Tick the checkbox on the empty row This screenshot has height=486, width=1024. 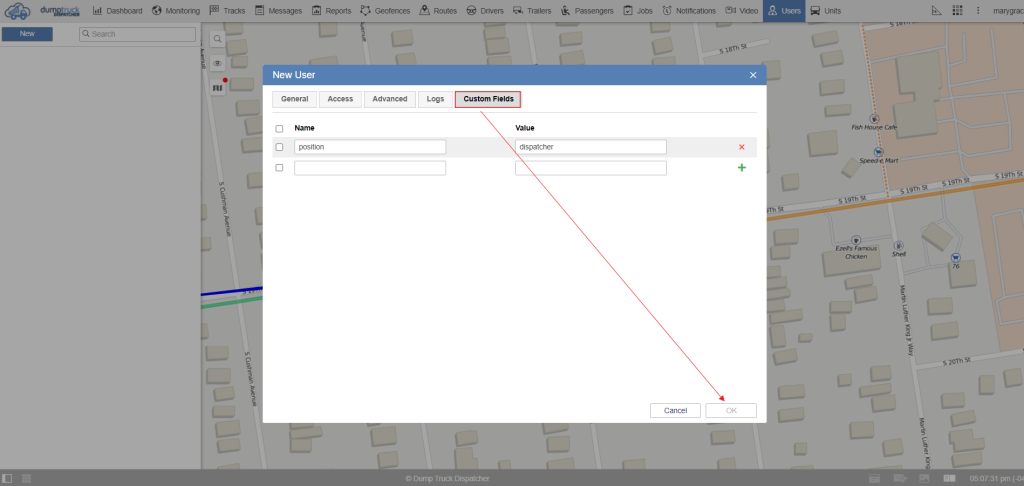[x=279, y=168]
